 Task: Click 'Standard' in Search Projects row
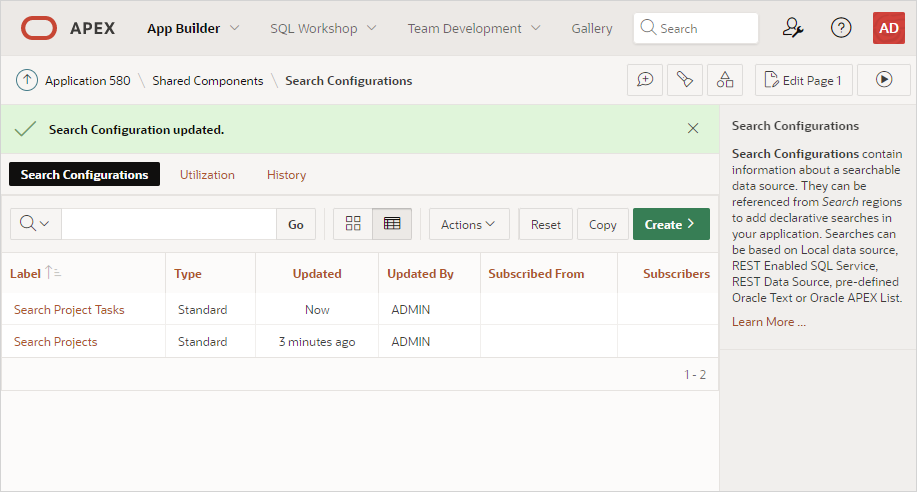[202, 342]
